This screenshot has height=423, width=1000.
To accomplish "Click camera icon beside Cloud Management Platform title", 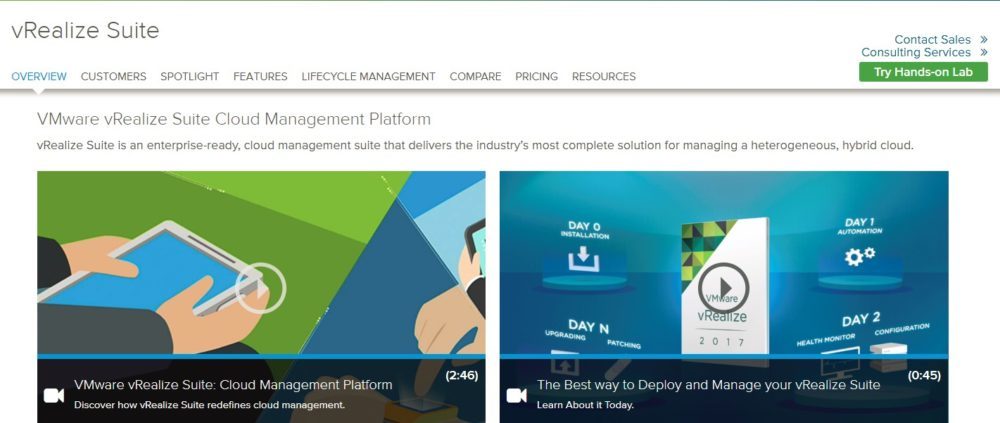I will point(54,395).
